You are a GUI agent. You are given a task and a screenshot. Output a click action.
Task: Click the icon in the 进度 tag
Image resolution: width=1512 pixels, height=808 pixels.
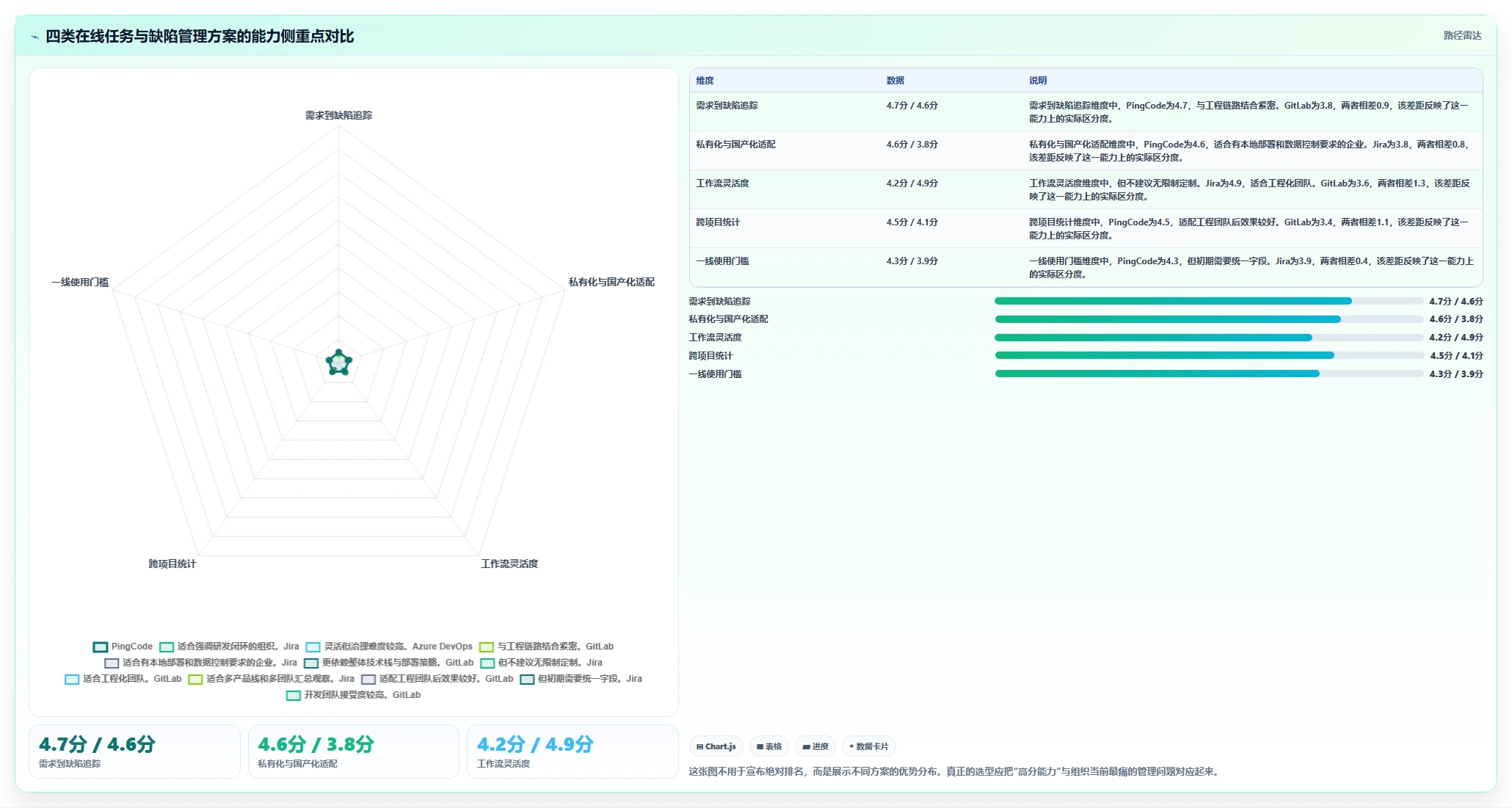[x=806, y=746]
